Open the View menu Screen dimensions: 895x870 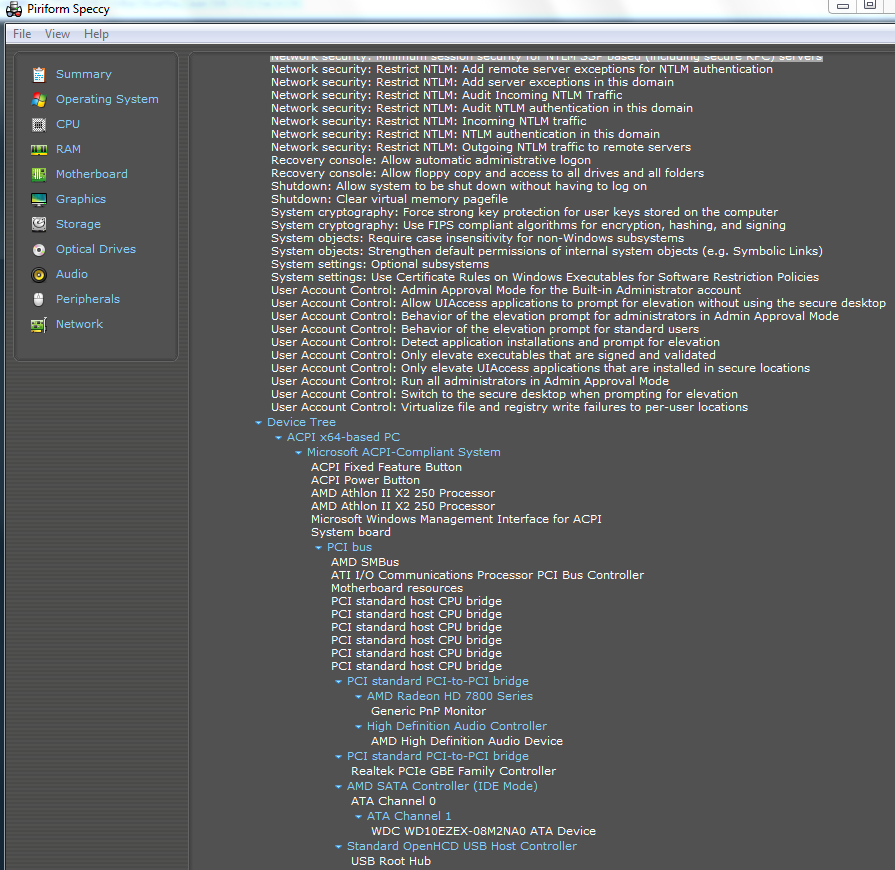point(57,34)
